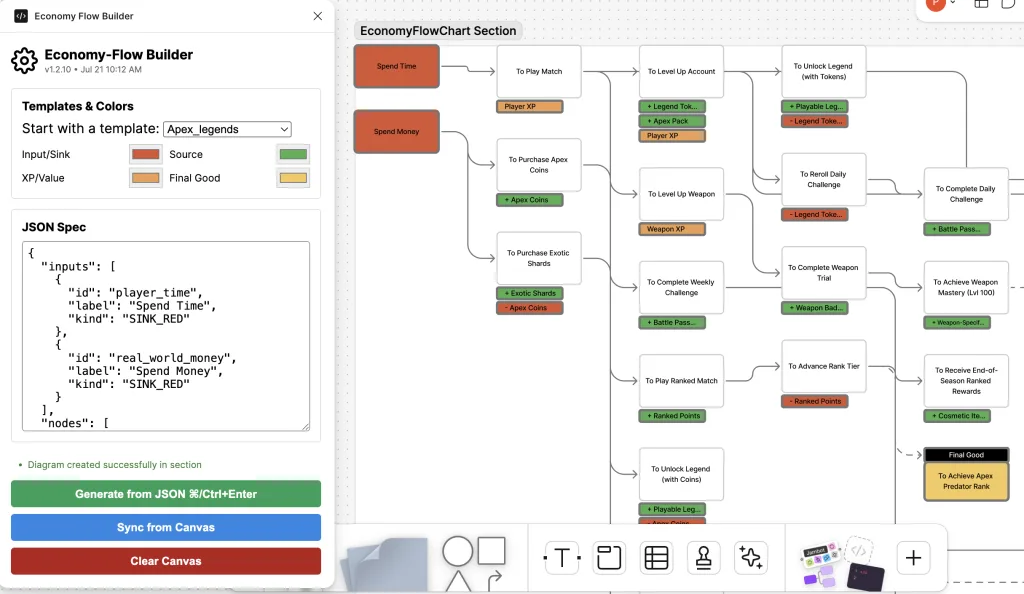This screenshot has height=594, width=1024.
Task: Select the Section tool in the toolbar
Action: click(609, 558)
